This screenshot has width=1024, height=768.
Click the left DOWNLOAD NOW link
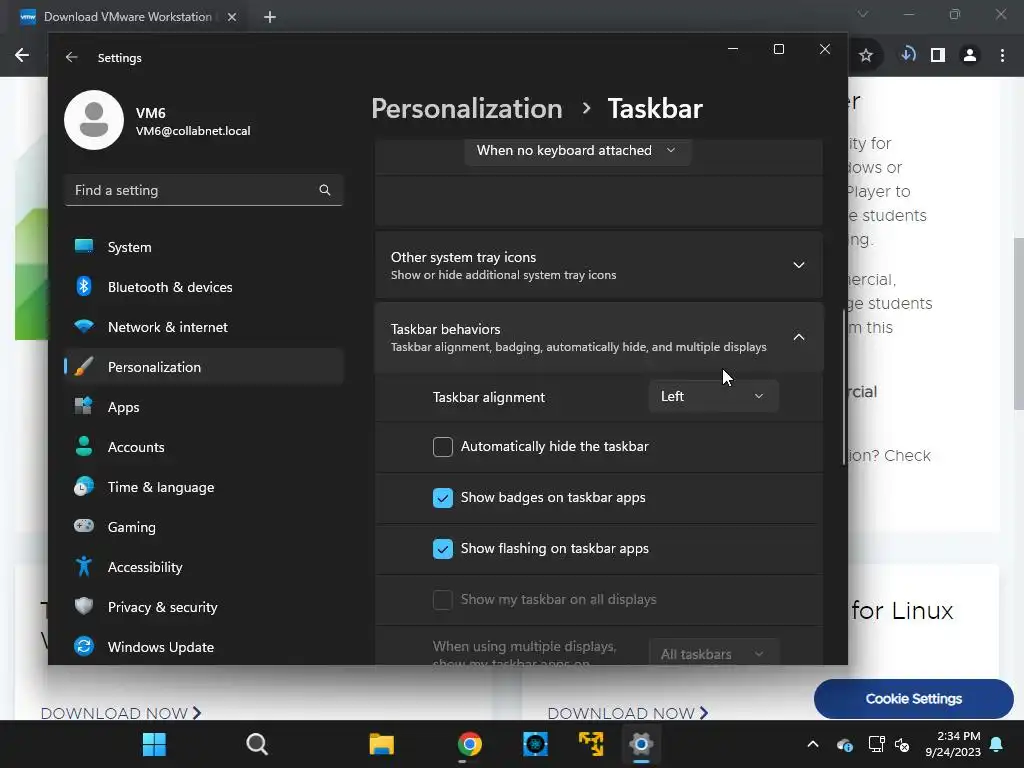coord(121,713)
